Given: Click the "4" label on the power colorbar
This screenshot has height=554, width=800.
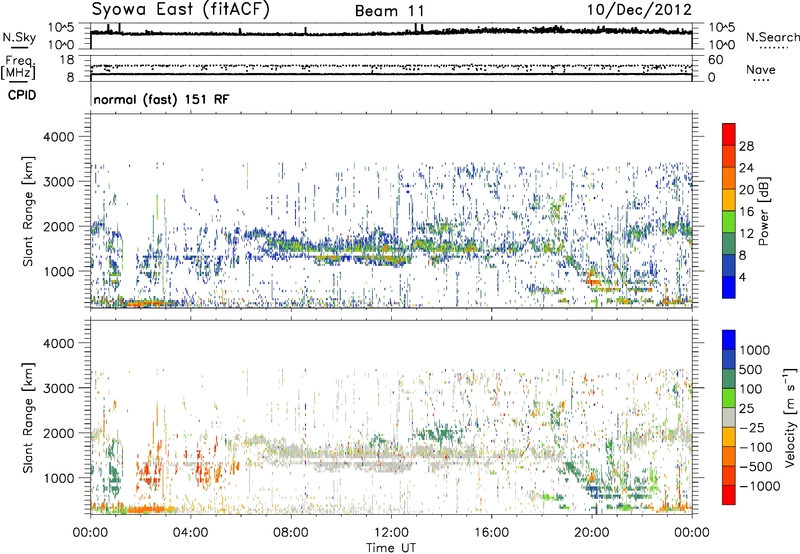Looking at the screenshot, I should point(742,277).
